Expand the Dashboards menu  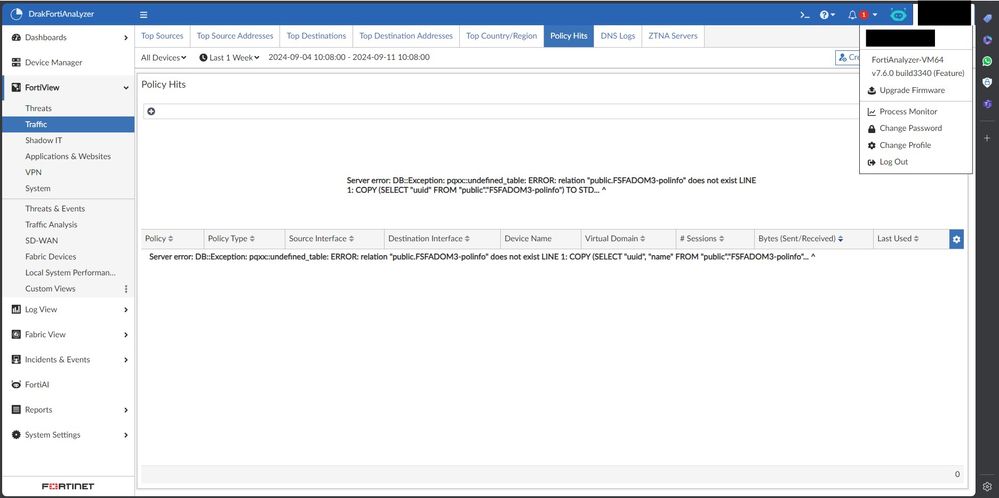68,38
